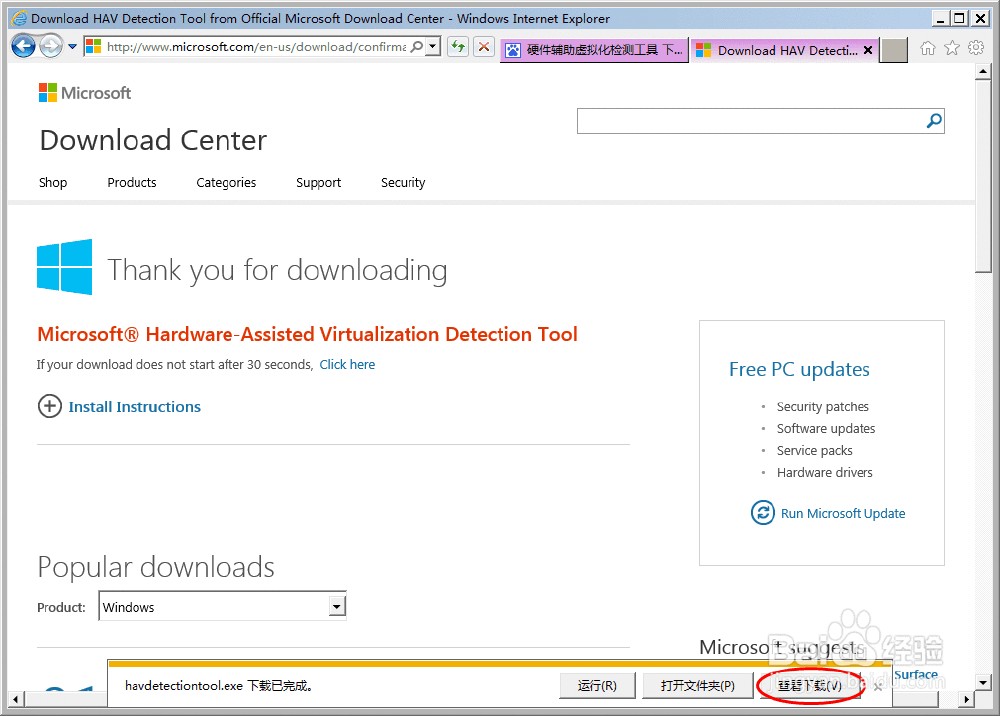Open the Categories menu
Viewport: 1000px width, 716px height.
[x=226, y=182]
